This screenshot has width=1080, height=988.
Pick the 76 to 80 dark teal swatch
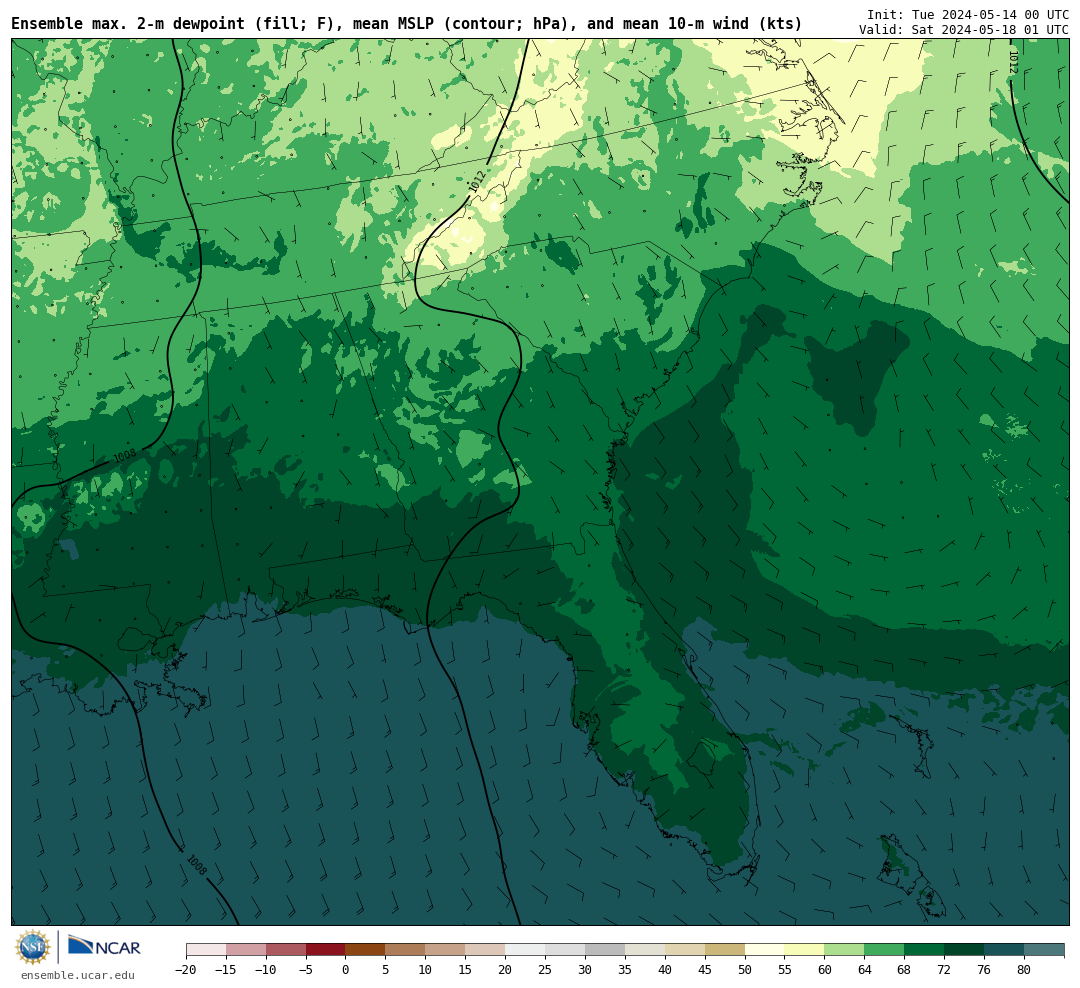click(1005, 950)
